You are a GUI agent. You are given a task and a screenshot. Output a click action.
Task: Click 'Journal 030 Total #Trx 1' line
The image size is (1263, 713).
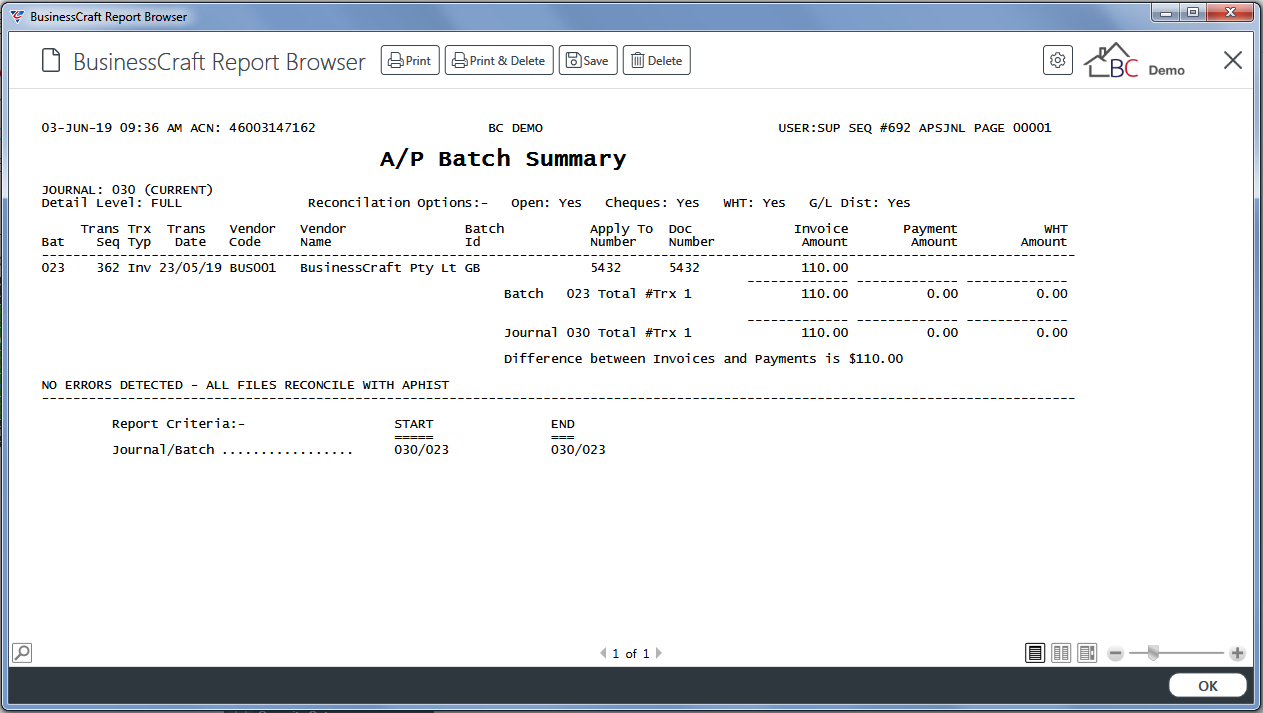click(x=597, y=332)
